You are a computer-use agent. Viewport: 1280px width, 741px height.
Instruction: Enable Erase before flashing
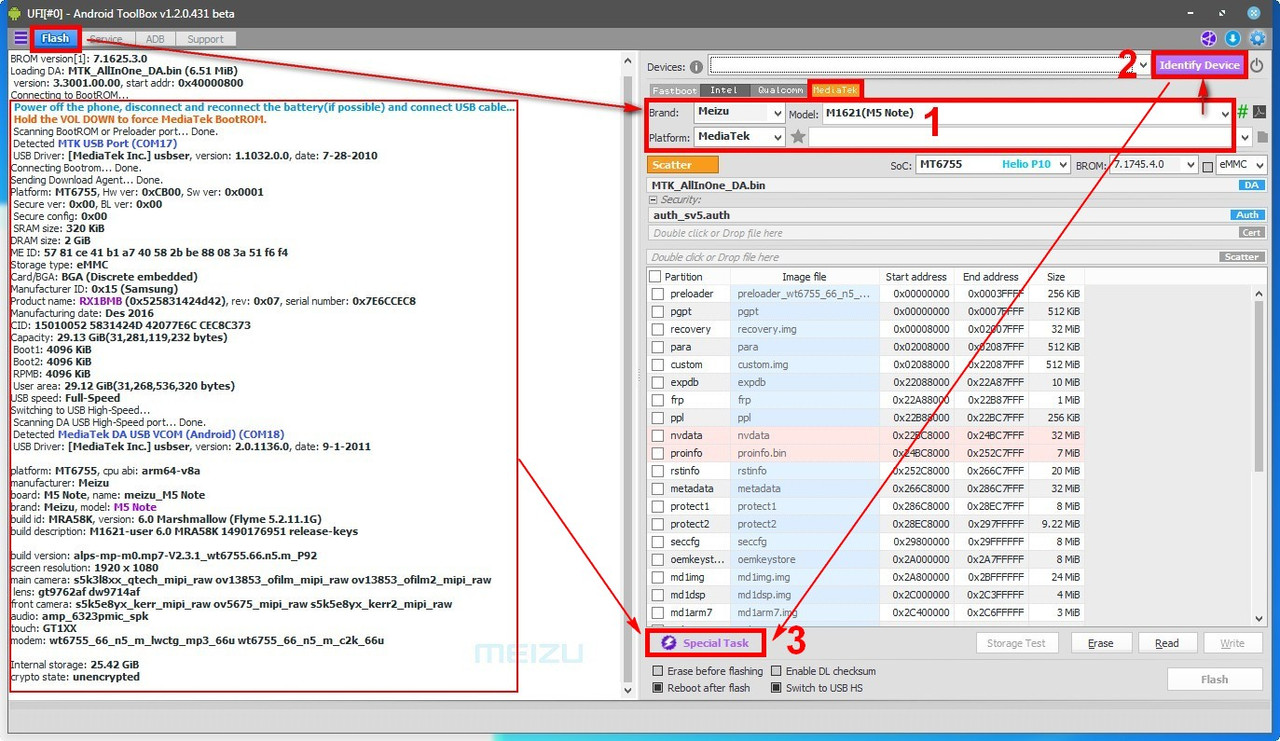[658, 671]
